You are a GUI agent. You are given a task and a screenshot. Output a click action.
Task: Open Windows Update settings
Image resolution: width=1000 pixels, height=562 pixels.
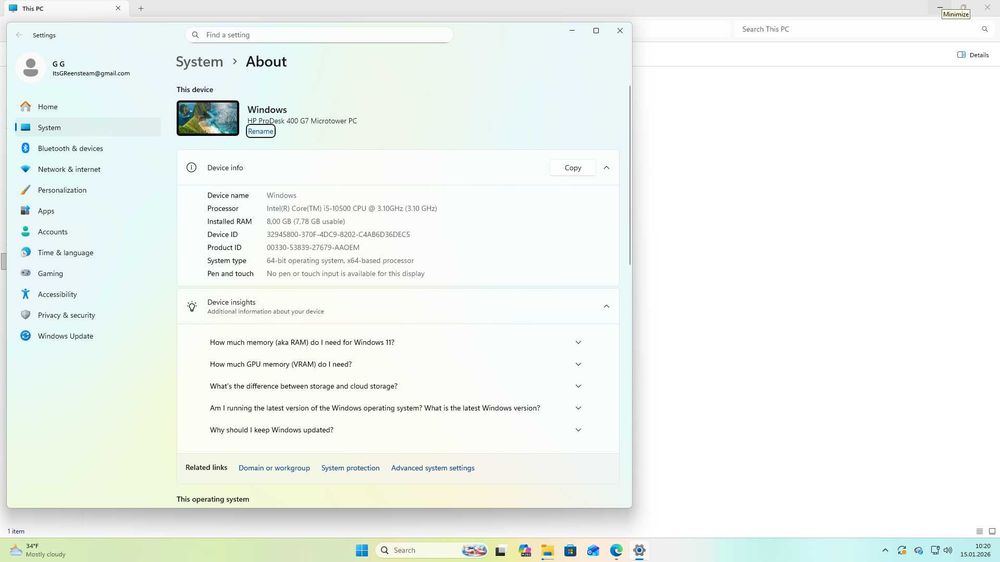pos(87,336)
